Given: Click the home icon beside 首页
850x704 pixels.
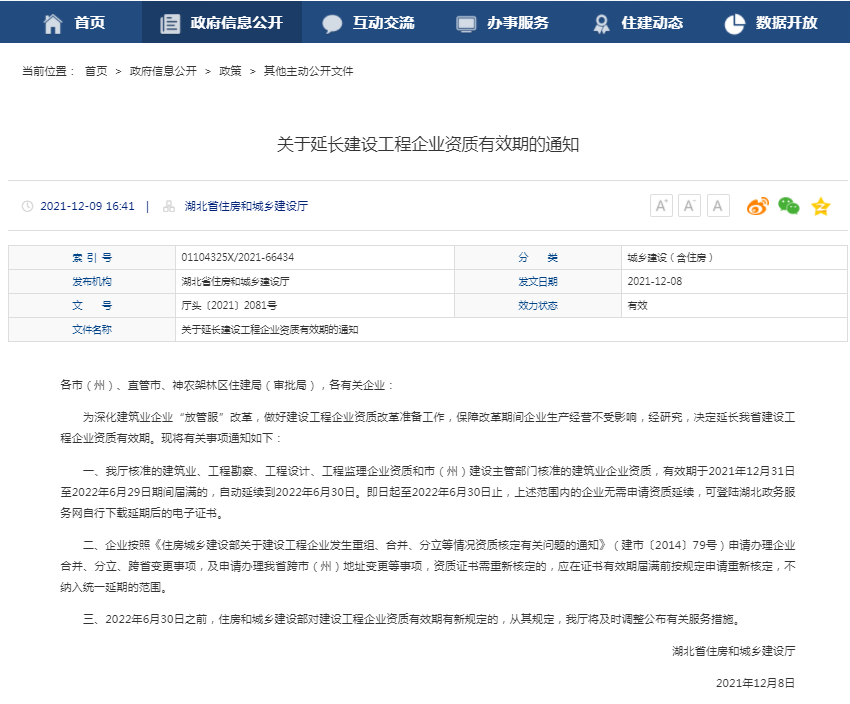Looking at the screenshot, I should click(x=52, y=22).
